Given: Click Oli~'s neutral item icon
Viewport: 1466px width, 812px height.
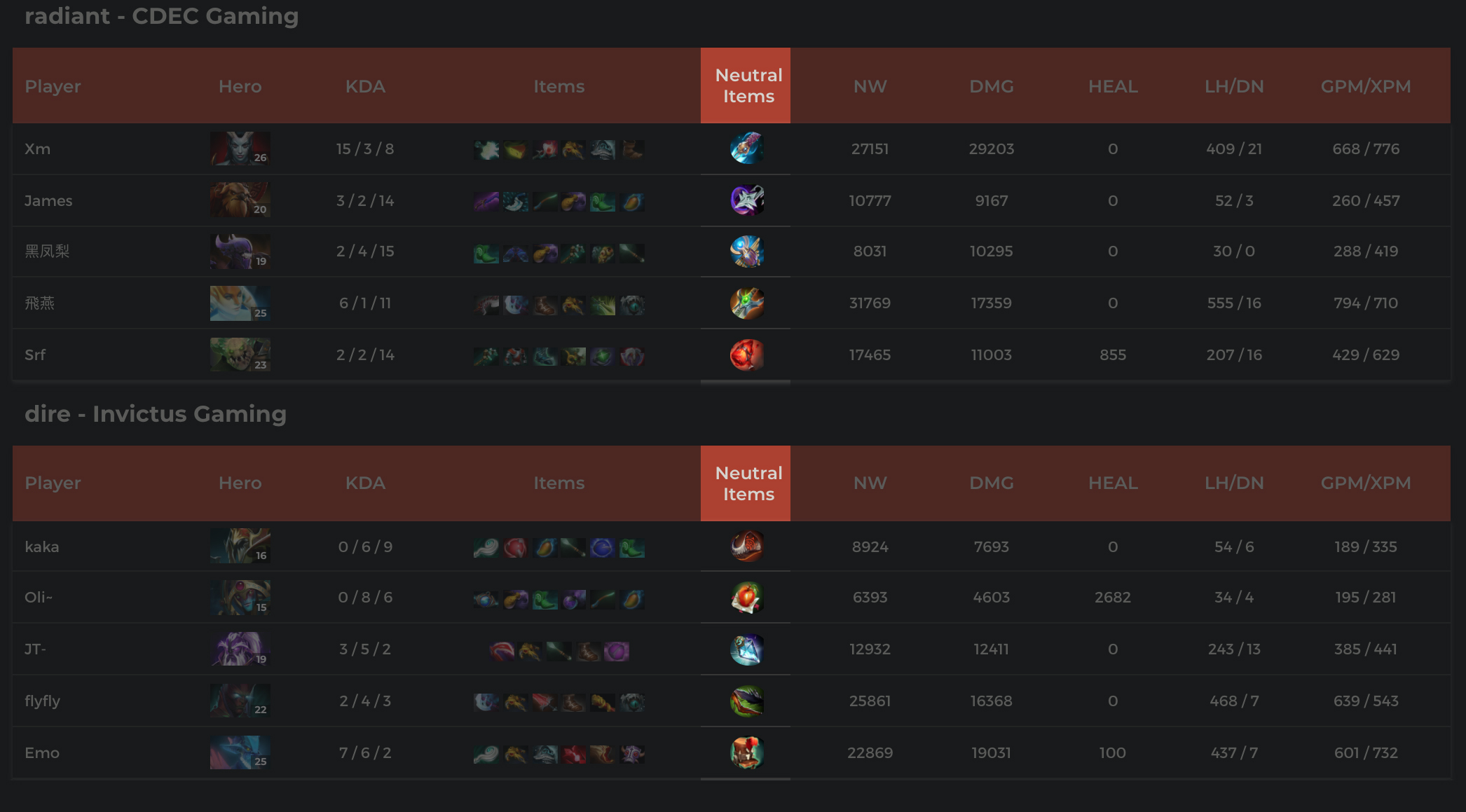Looking at the screenshot, I should [x=746, y=598].
